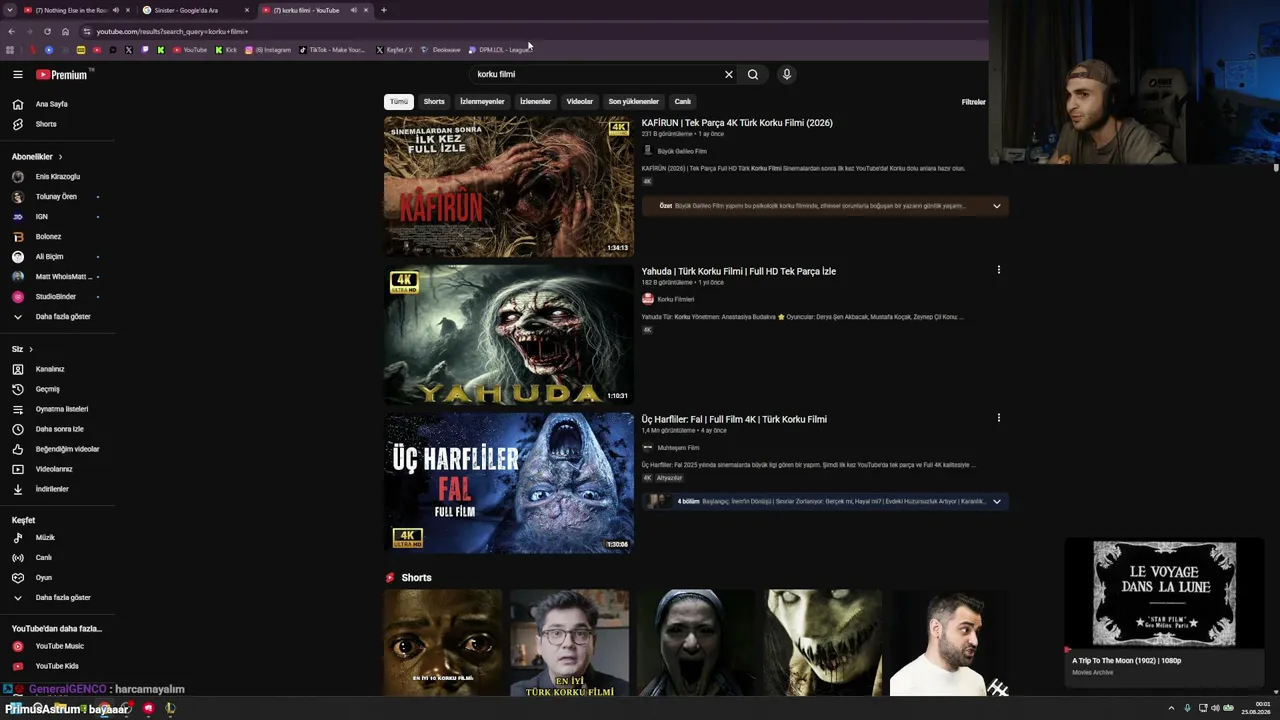Viewport: 1280px width, 720px height.
Task: Open Yahuda Türk Korku Filmi video title
Action: pyautogui.click(x=739, y=271)
